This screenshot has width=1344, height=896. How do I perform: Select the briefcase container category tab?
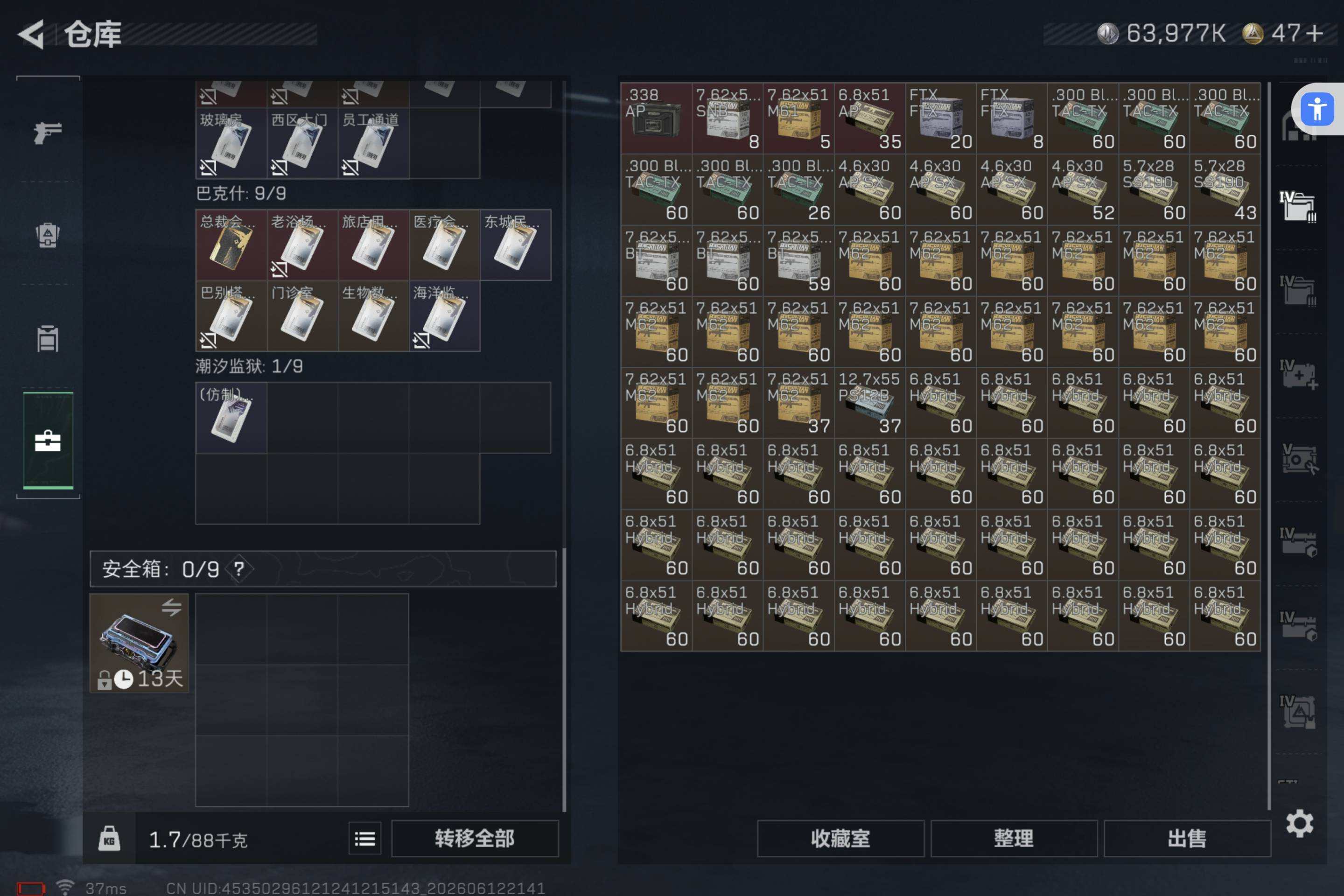(x=48, y=441)
